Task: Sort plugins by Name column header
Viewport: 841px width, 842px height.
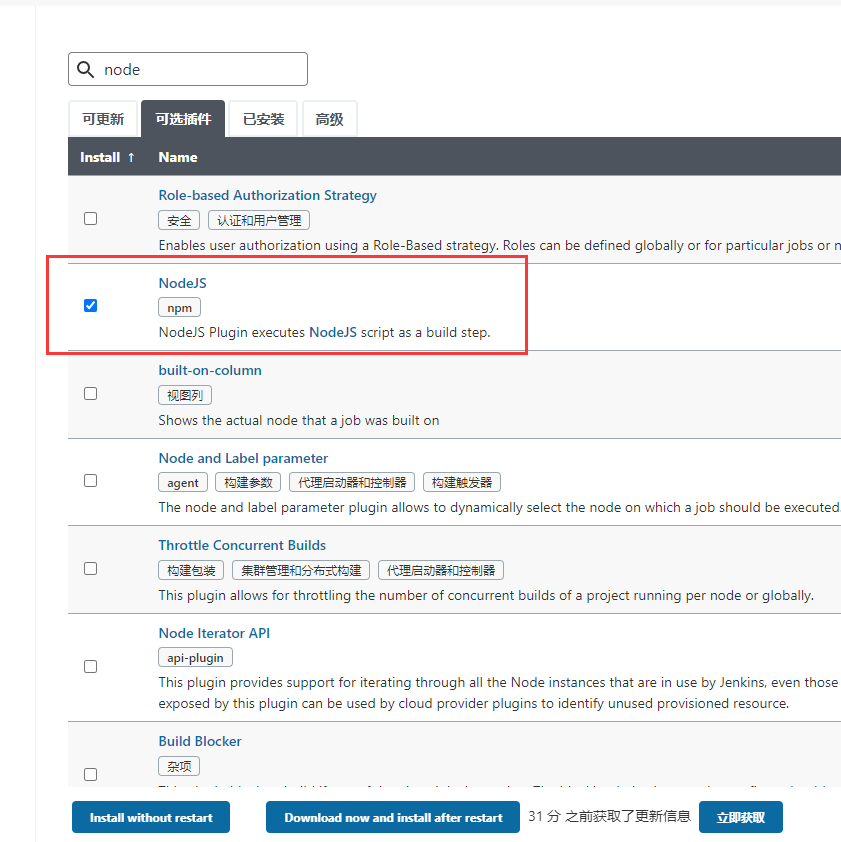Action: coord(178,157)
